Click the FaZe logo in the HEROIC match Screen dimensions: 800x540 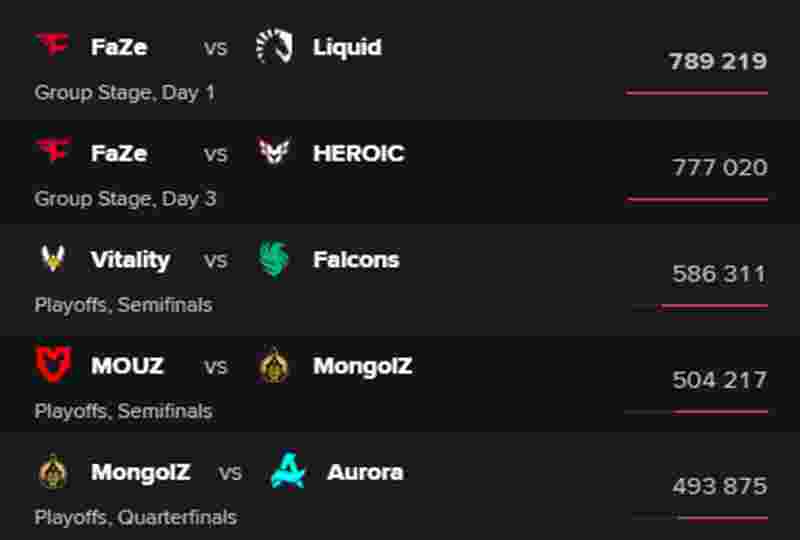coord(53,150)
